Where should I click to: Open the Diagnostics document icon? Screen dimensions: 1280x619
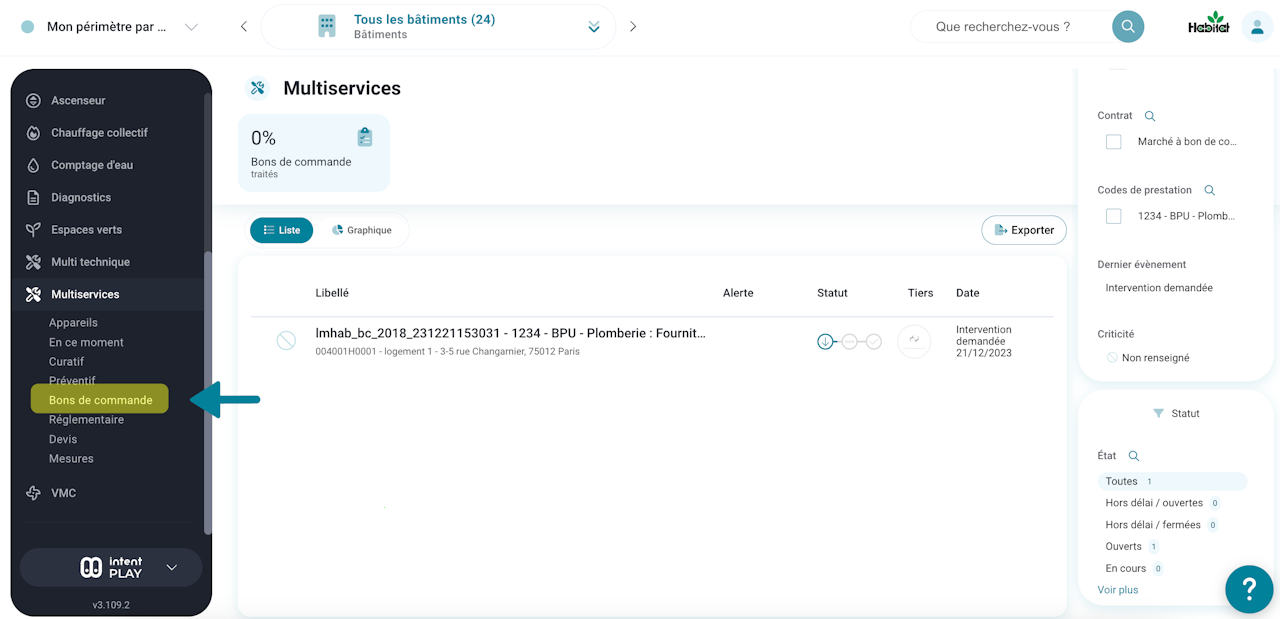click(33, 198)
